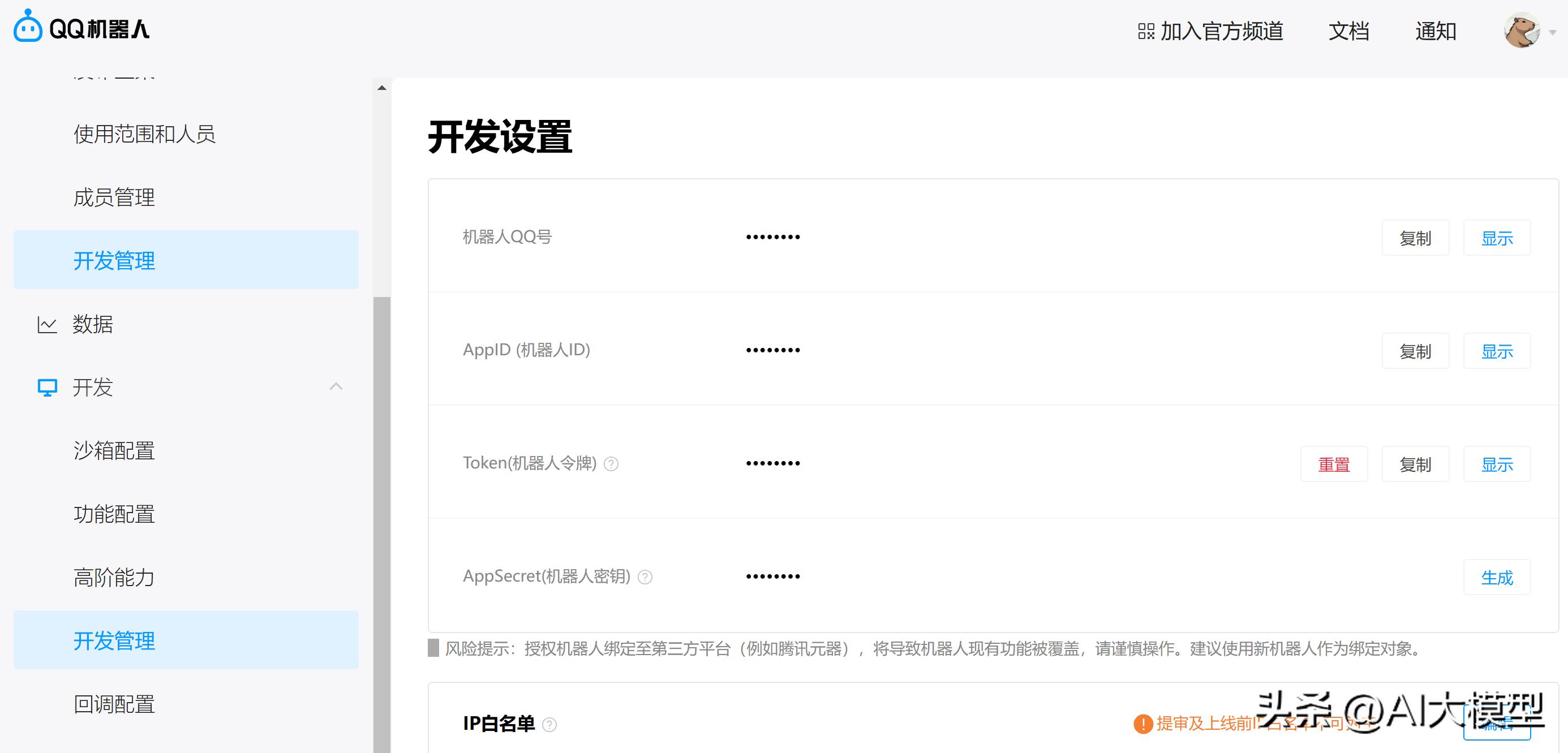Show the AppID value
The height and width of the screenshot is (753, 1568).
1497,351
